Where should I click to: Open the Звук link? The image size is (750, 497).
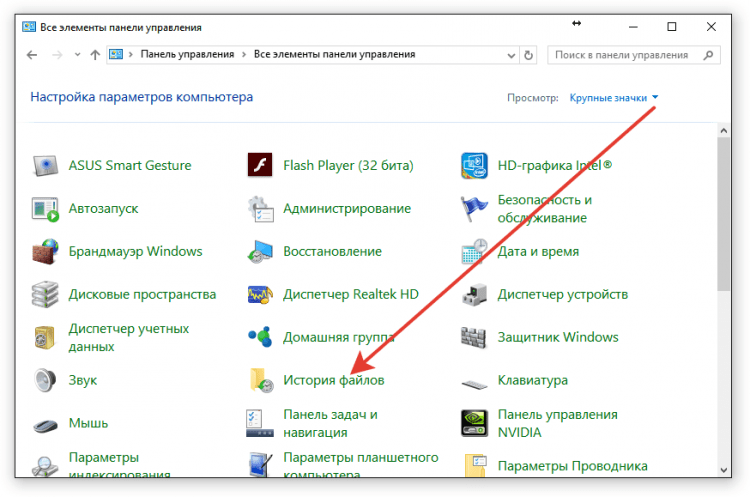83,381
